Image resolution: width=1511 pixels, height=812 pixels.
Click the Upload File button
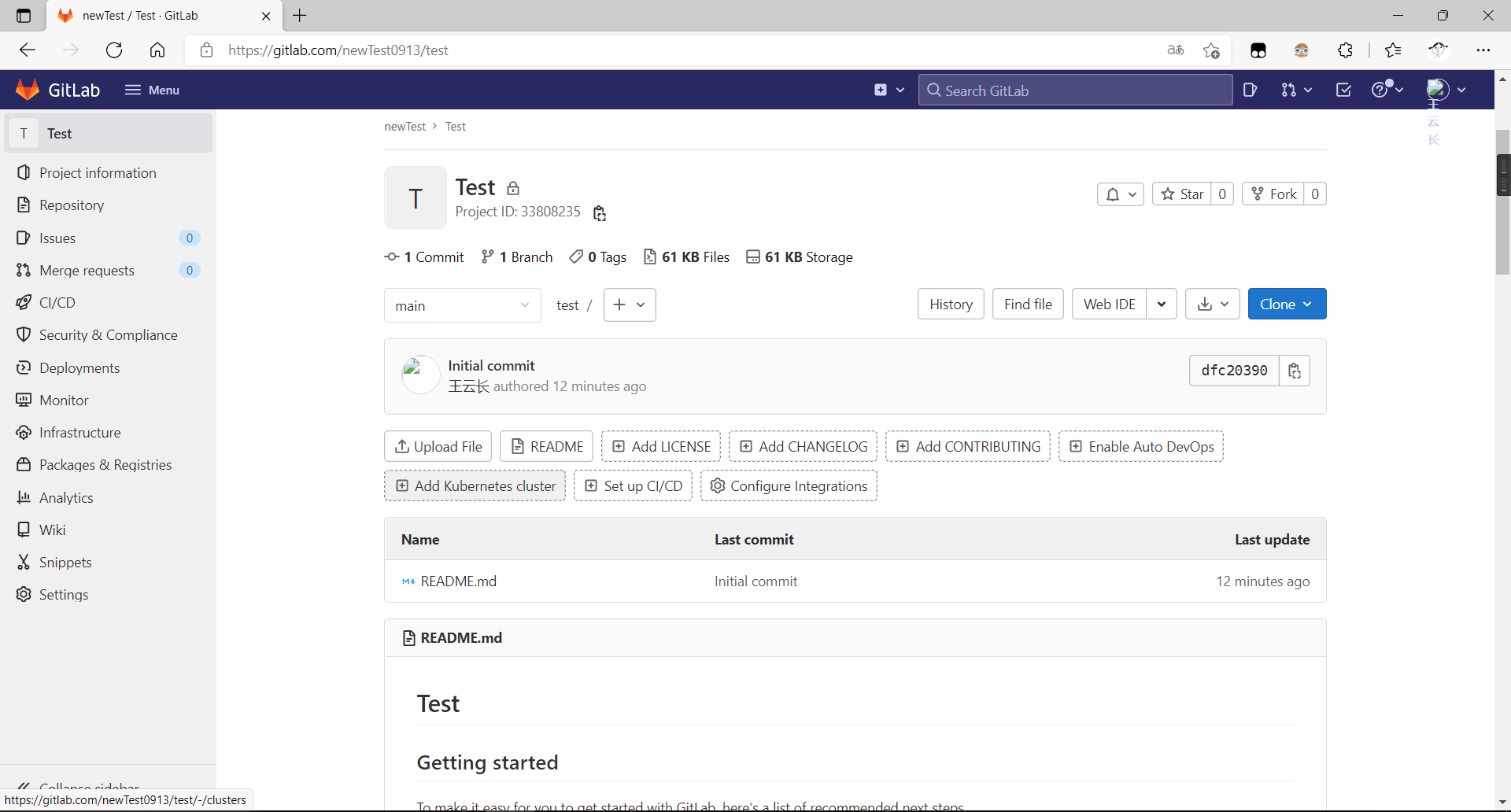[438, 446]
